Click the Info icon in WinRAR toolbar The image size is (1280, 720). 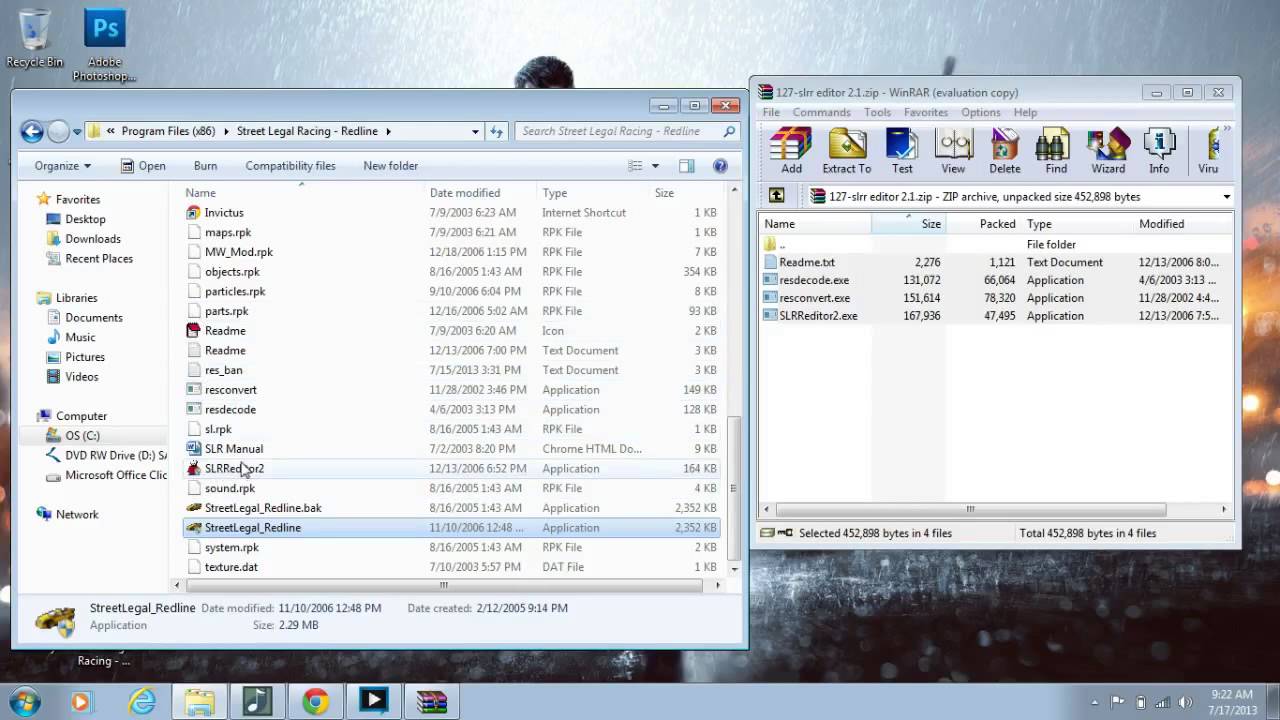pyautogui.click(x=1159, y=152)
